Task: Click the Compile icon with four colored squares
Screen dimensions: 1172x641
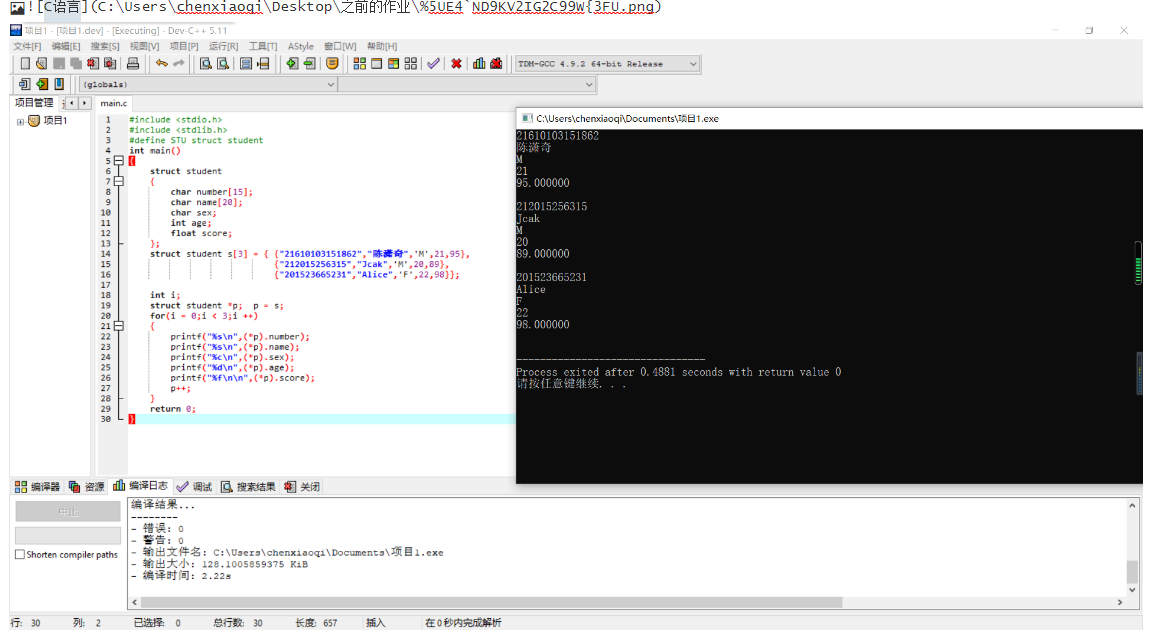Action: [359, 64]
